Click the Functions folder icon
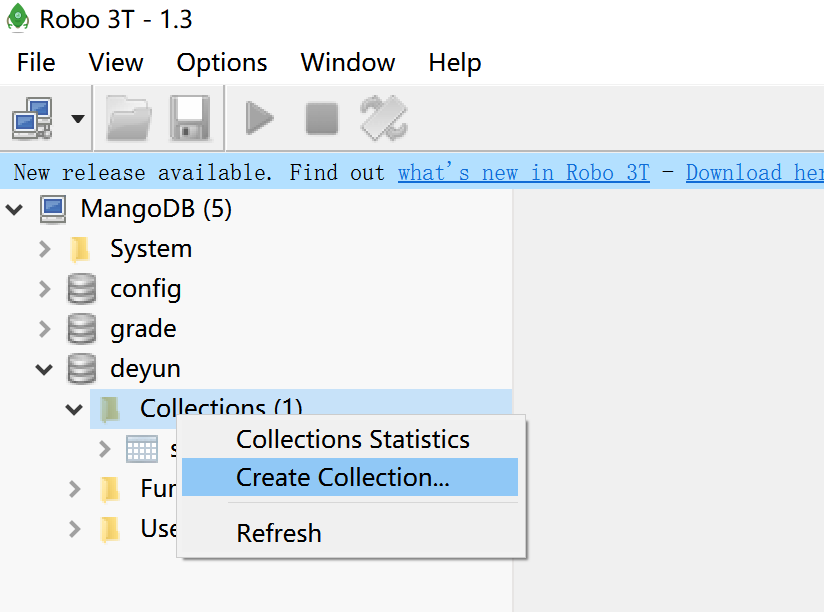The height and width of the screenshot is (612, 824). pos(110,489)
